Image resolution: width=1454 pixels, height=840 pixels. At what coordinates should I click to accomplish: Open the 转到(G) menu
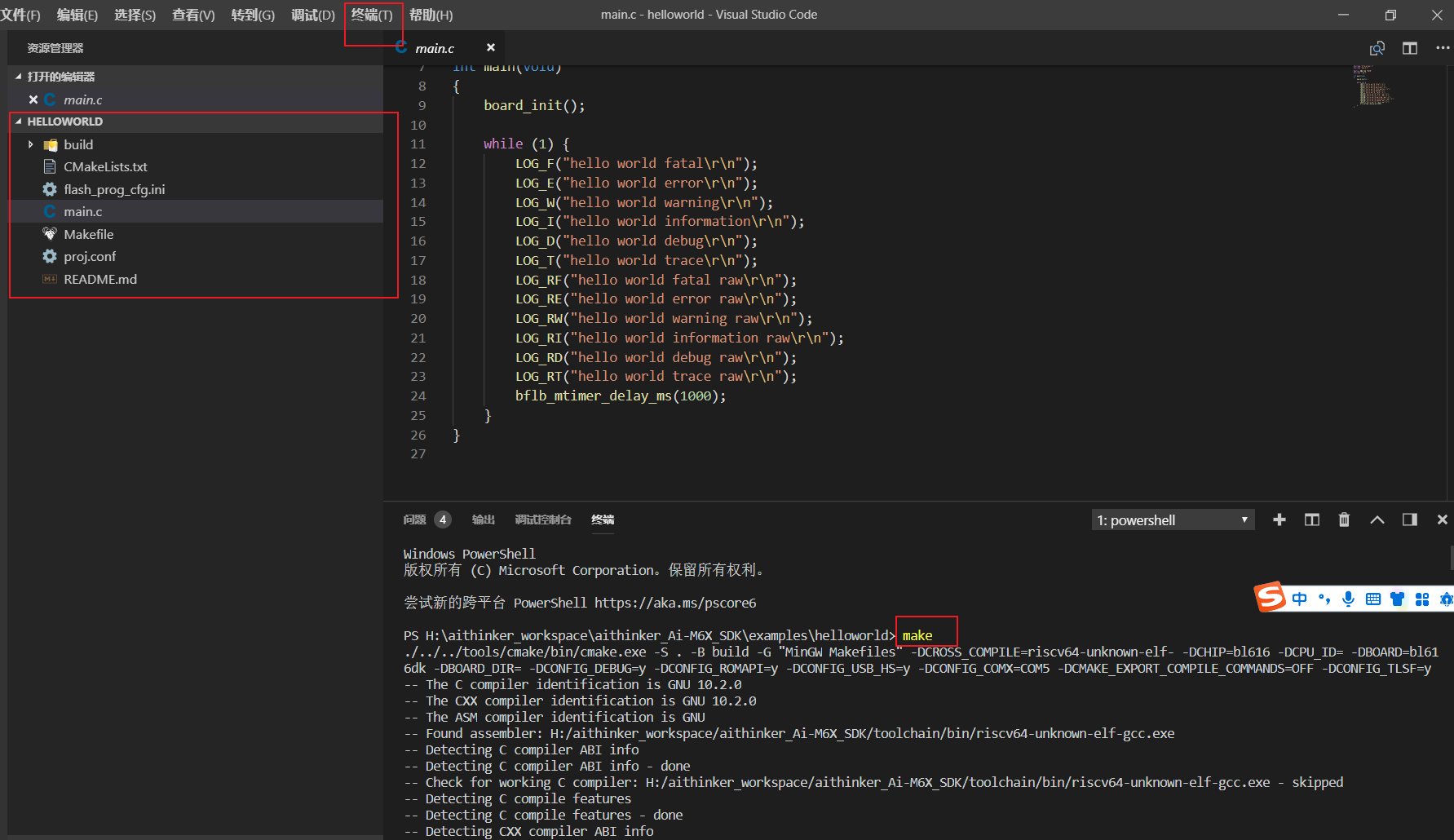point(253,15)
